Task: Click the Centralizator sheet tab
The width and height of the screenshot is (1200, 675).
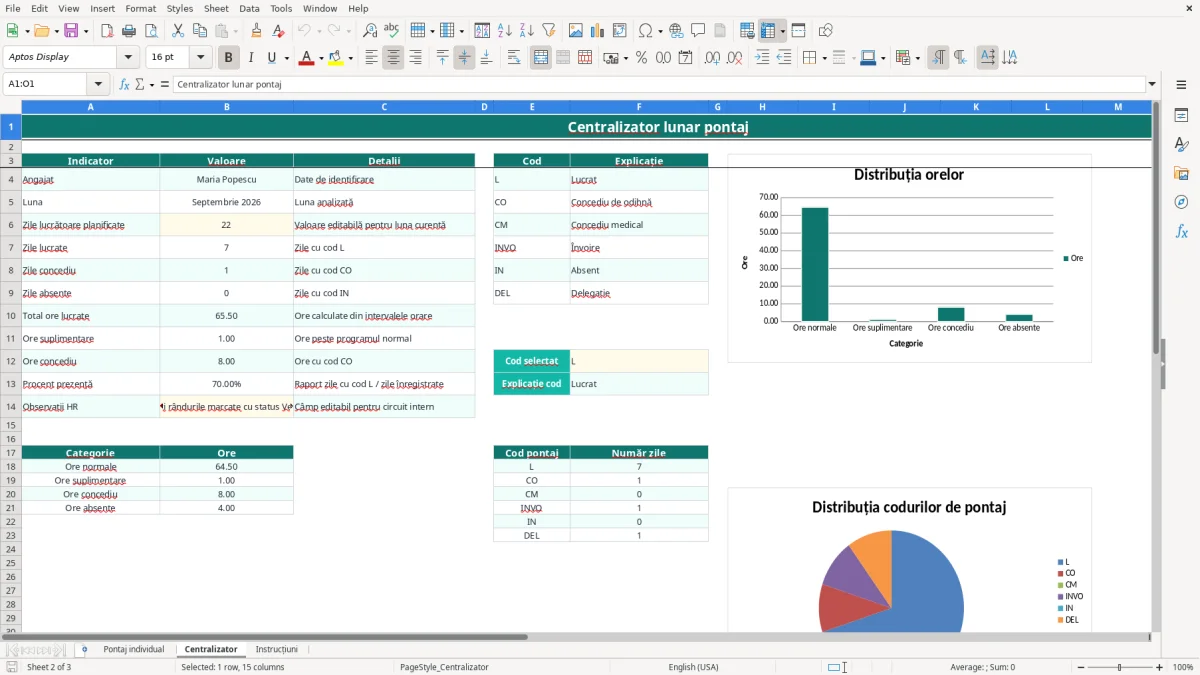Action: [211, 649]
